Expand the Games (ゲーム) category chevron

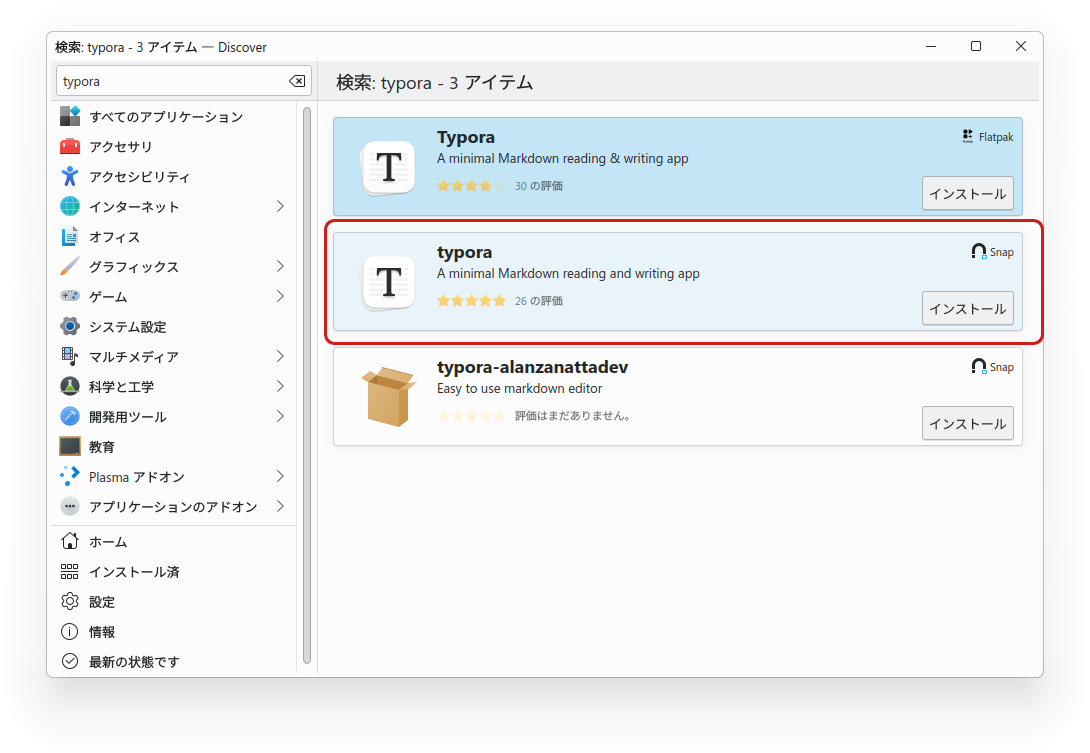280,296
